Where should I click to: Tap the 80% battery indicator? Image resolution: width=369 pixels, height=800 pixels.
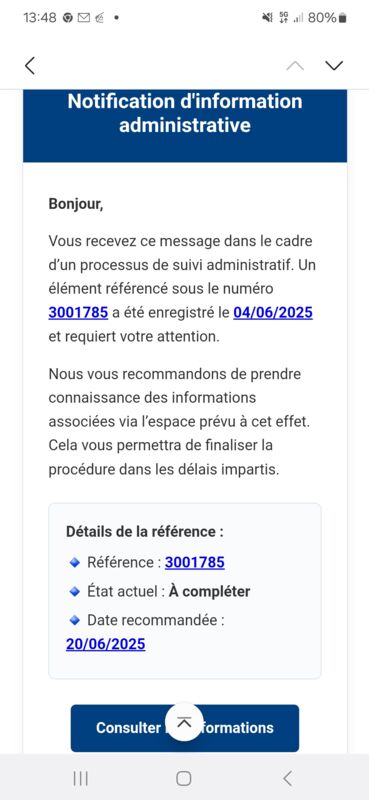click(x=327, y=18)
